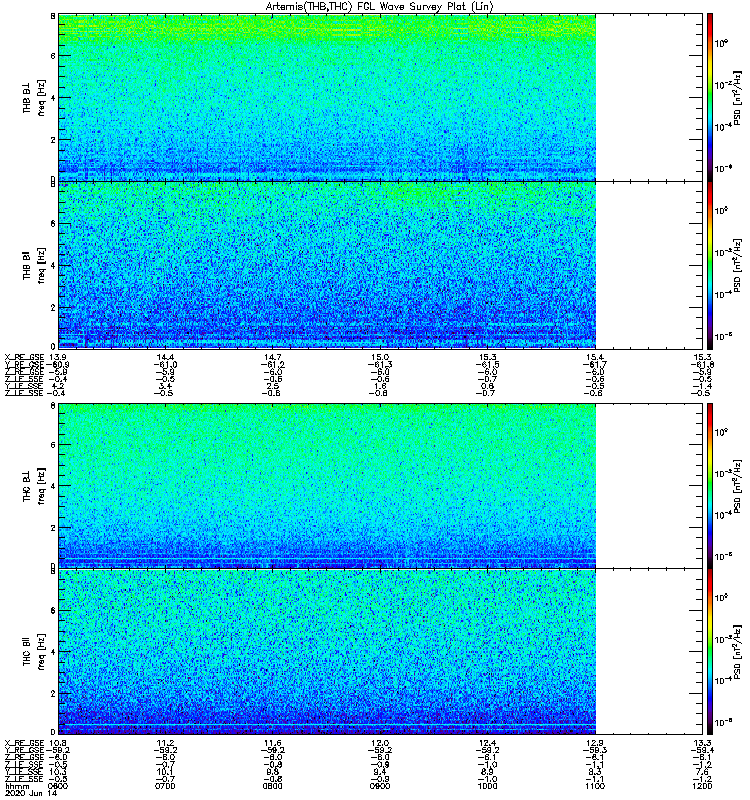Select the THC B-parallel spectrogram panel
The image size is (750, 800).
tap(380, 652)
